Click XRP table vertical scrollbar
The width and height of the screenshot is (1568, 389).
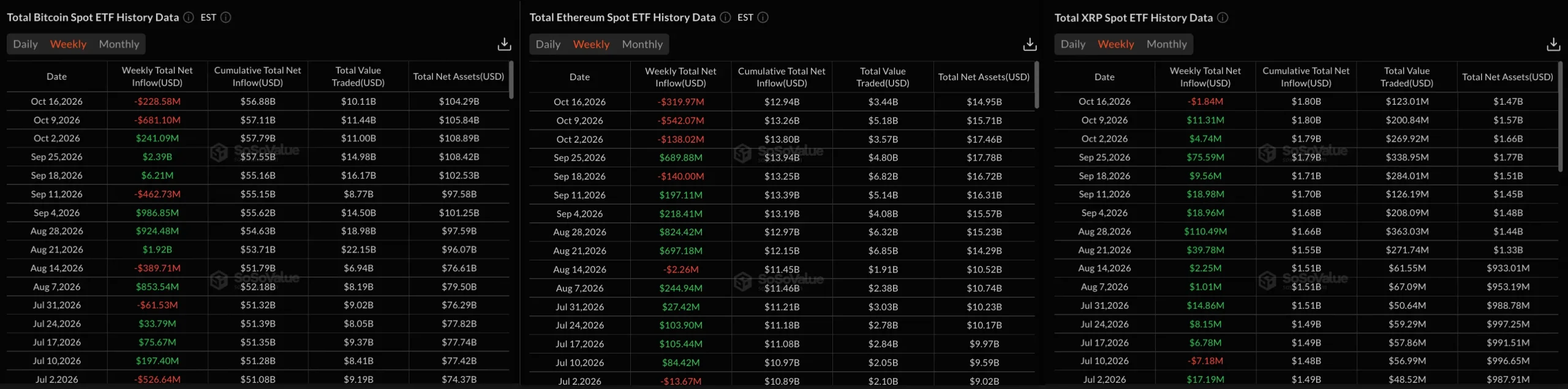coord(1560,115)
